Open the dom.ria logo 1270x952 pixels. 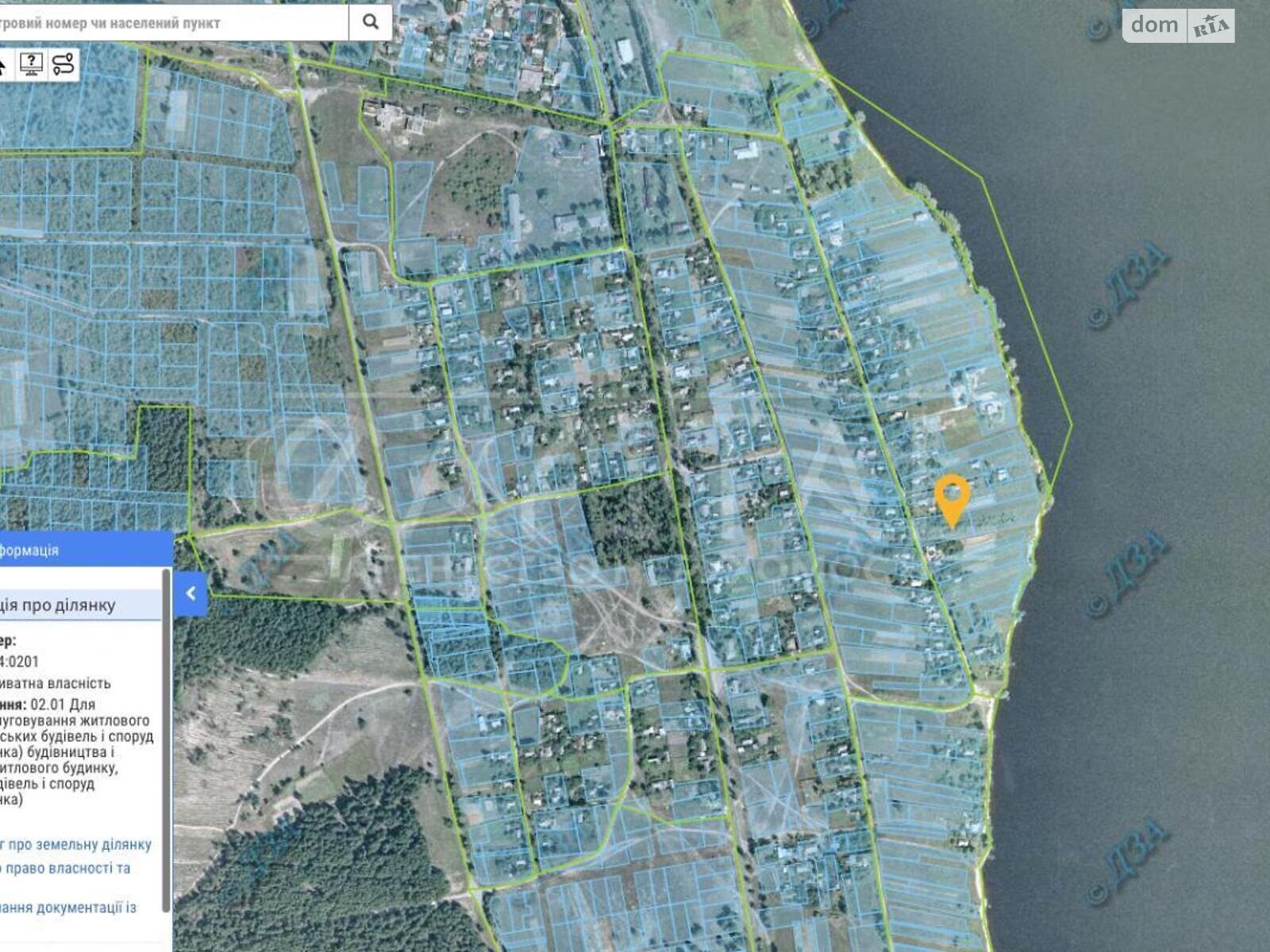(1178, 25)
